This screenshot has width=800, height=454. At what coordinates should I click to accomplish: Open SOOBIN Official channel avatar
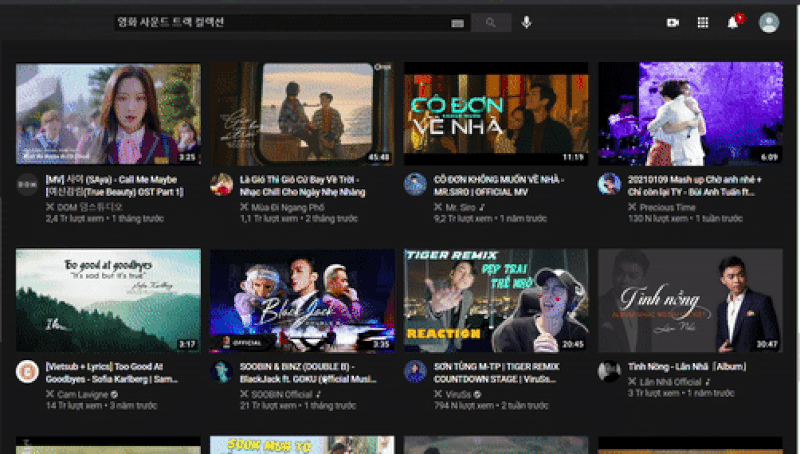(221, 371)
